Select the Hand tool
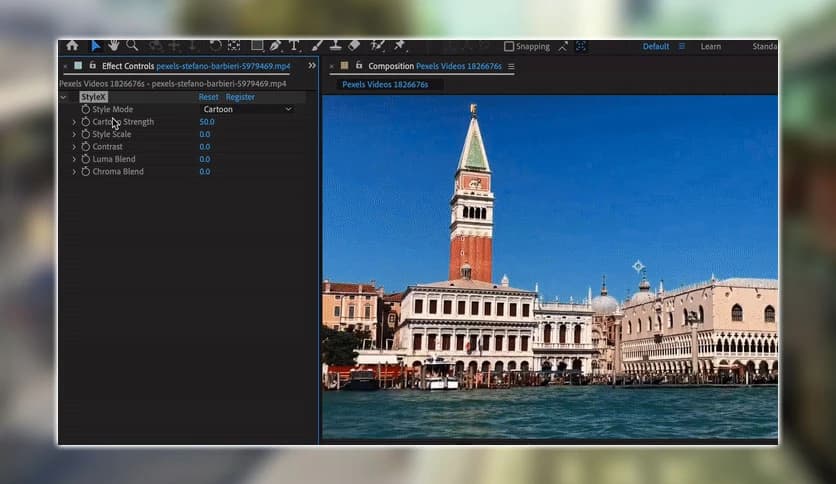Image resolution: width=836 pixels, height=484 pixels. point(114,46)
